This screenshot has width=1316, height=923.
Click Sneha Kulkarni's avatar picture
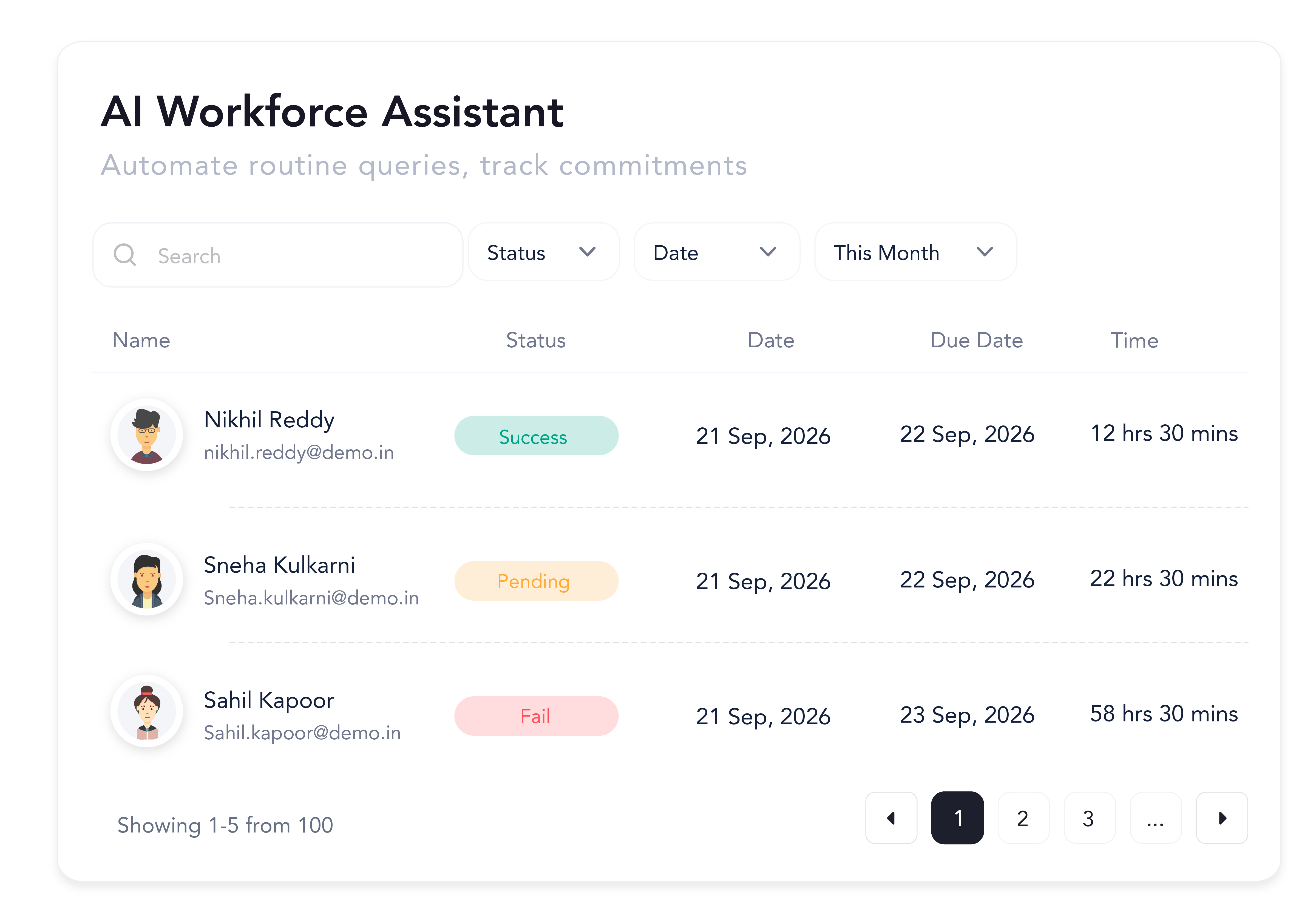[147, 580]
